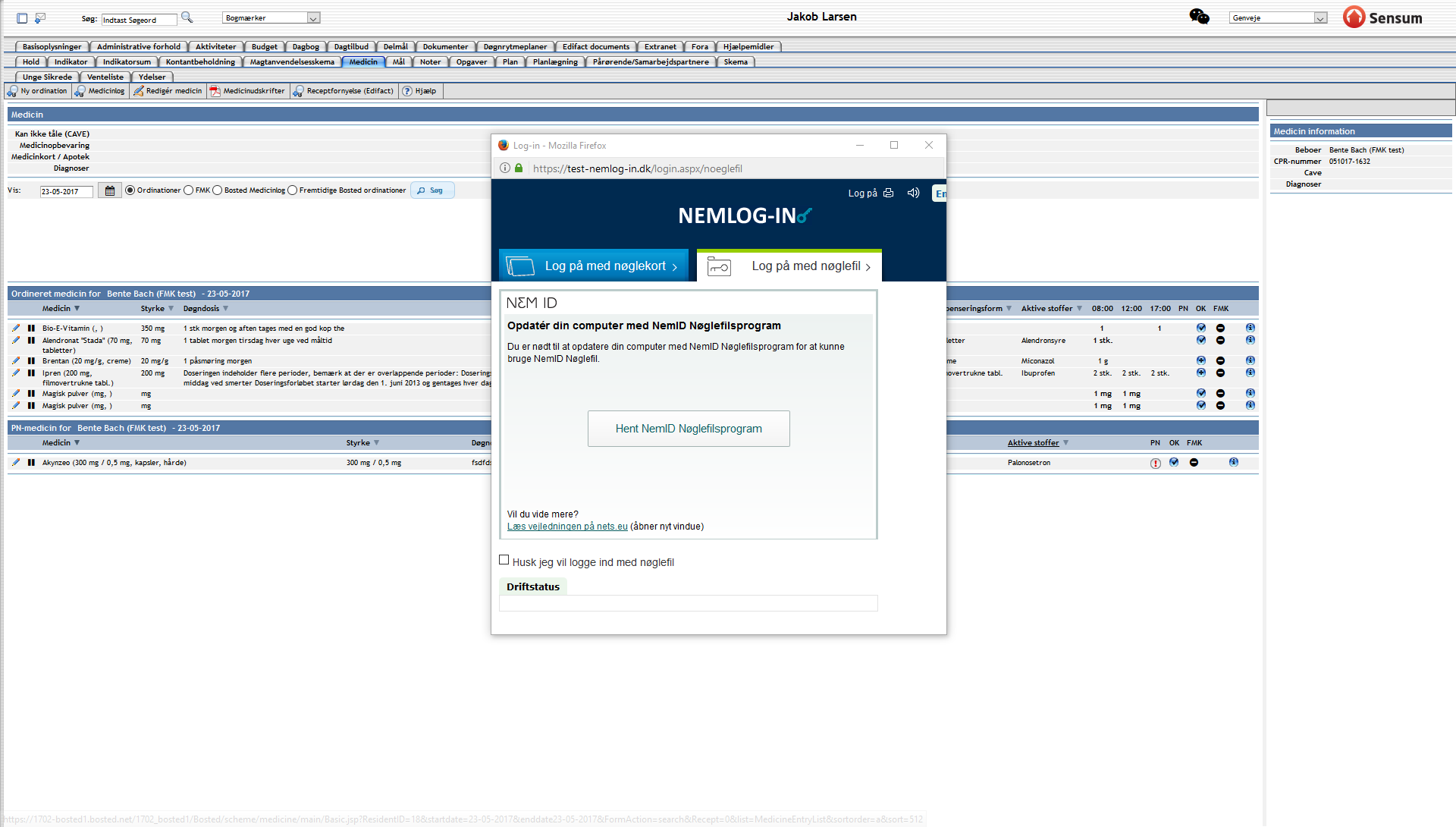Image resolution: width=1456 pixels, height=827 pixels.
Task: Open the Dokumenter tab
Action: pyautogui.click(x=445, y=47)
